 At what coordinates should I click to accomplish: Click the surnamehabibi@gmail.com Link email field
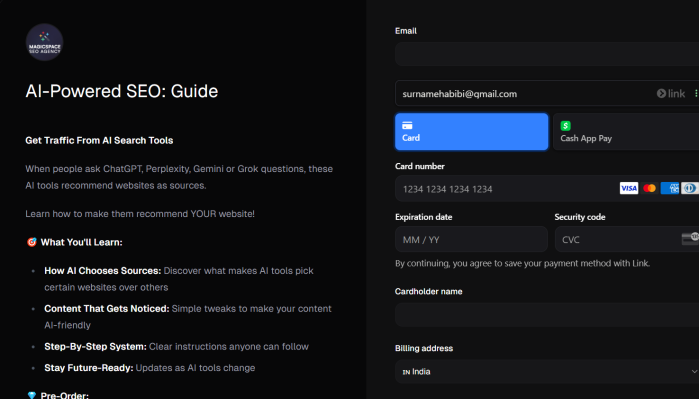(x=547, y=93)
